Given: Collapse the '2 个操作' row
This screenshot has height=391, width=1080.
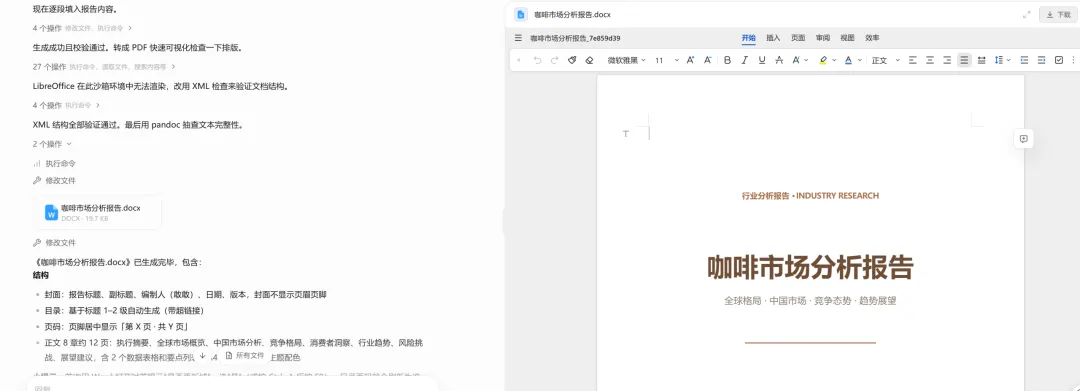Looking at the screenshot, I should click(52, 144).
